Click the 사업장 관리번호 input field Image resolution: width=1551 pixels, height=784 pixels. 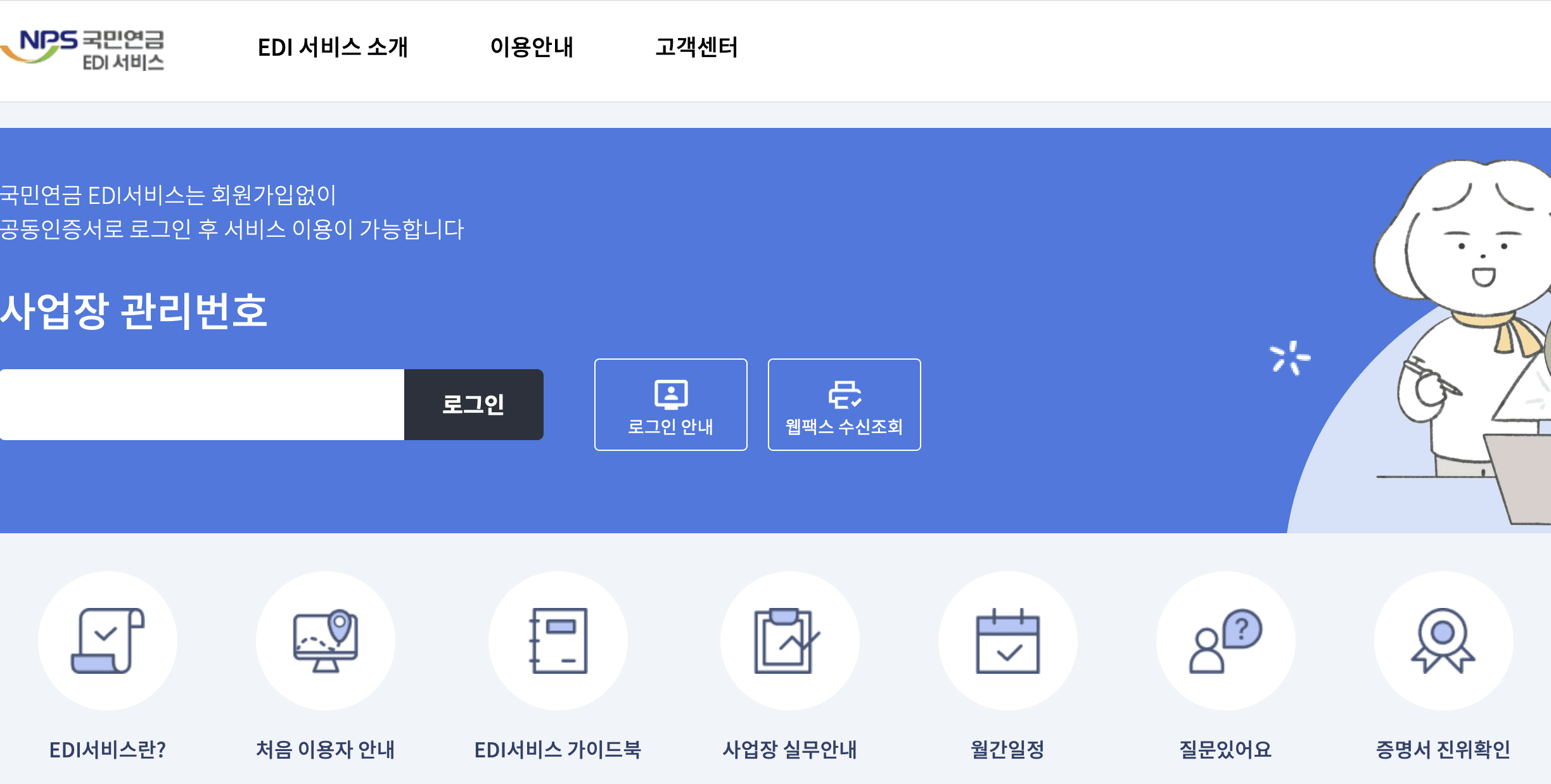(x=202, y=405)
